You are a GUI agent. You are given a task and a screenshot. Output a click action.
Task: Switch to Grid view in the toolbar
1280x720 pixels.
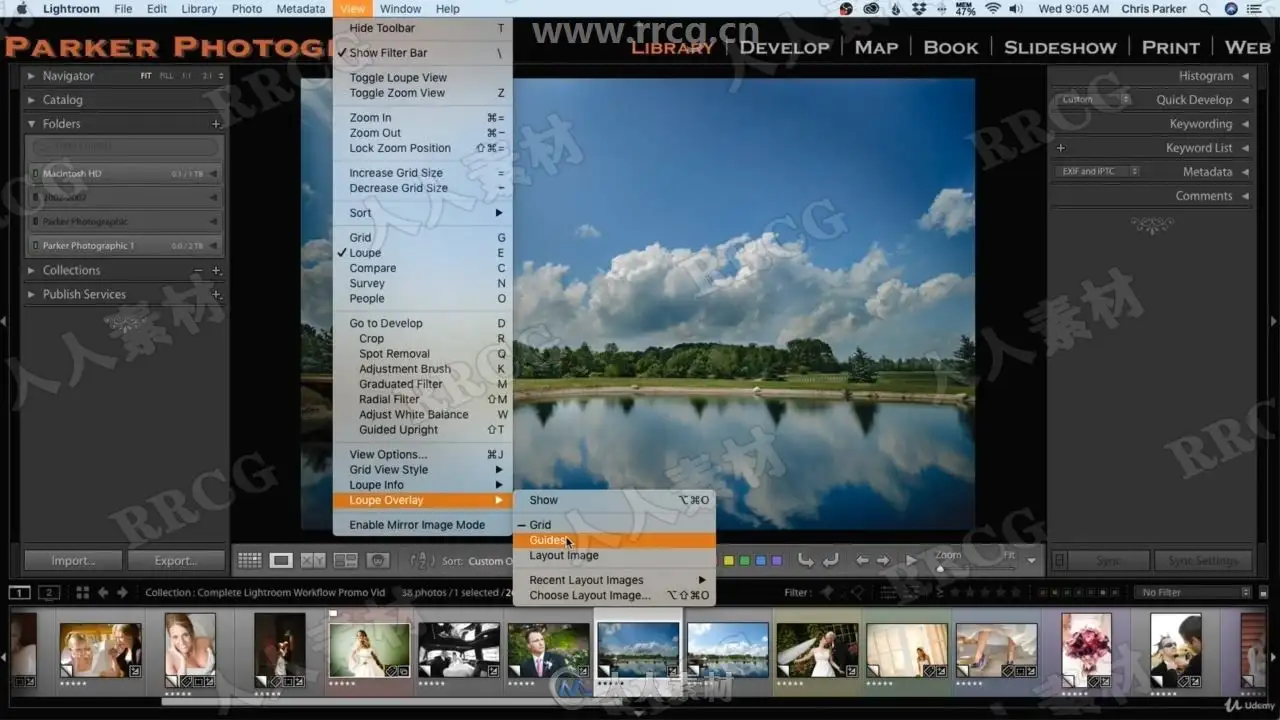click(x=250, y=561)
